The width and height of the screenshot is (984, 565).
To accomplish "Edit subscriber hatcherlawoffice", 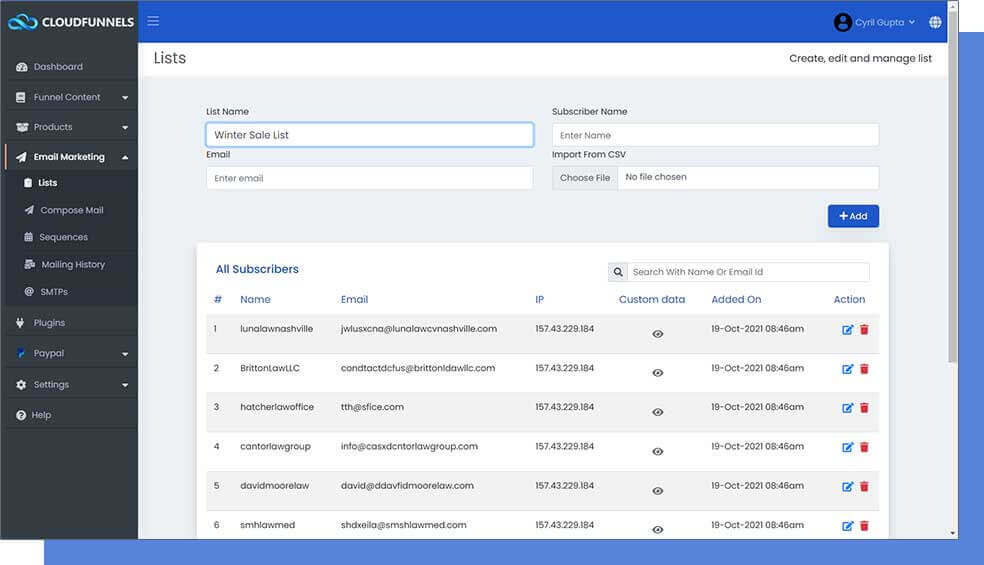I will pos(847,408).
